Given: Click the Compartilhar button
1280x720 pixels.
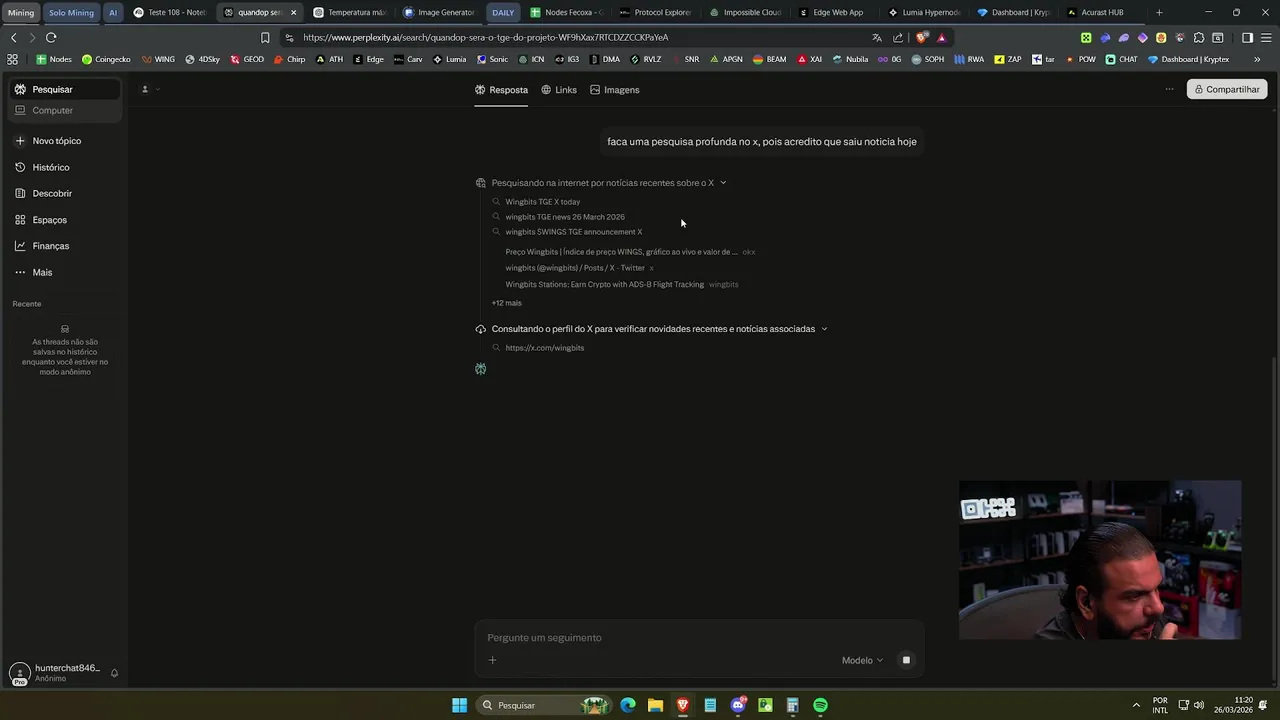Looking at the screenshot, I should coord(1227,89).
